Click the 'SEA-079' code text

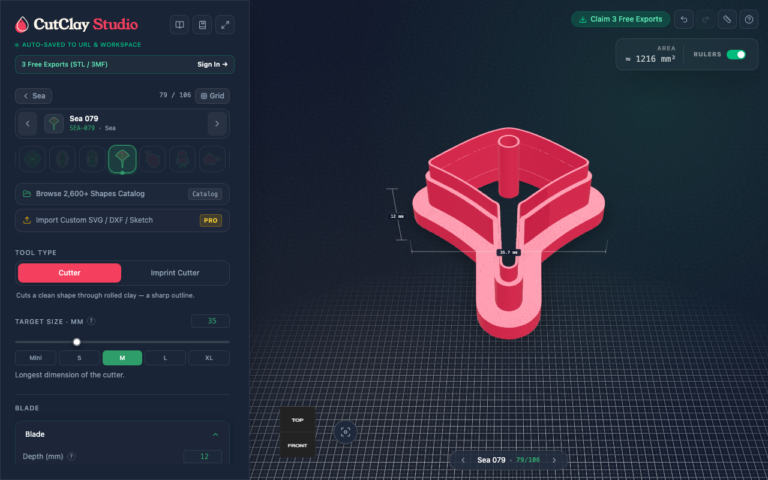(82, 128)
